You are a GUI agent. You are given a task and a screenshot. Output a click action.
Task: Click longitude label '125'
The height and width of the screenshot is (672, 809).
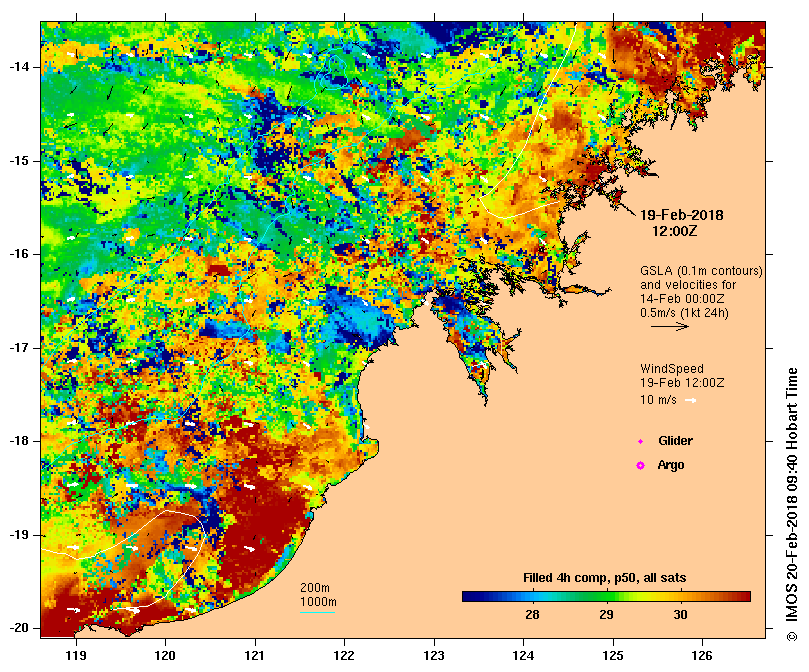click(x=613, y=655)
